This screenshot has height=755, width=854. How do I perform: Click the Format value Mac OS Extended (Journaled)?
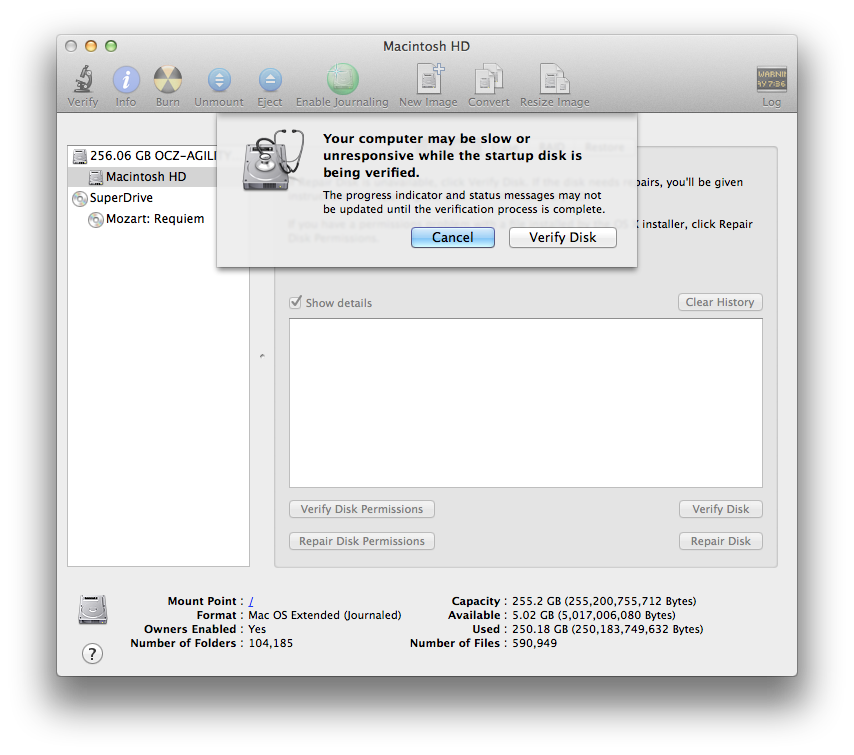click(x=325, y=615)
